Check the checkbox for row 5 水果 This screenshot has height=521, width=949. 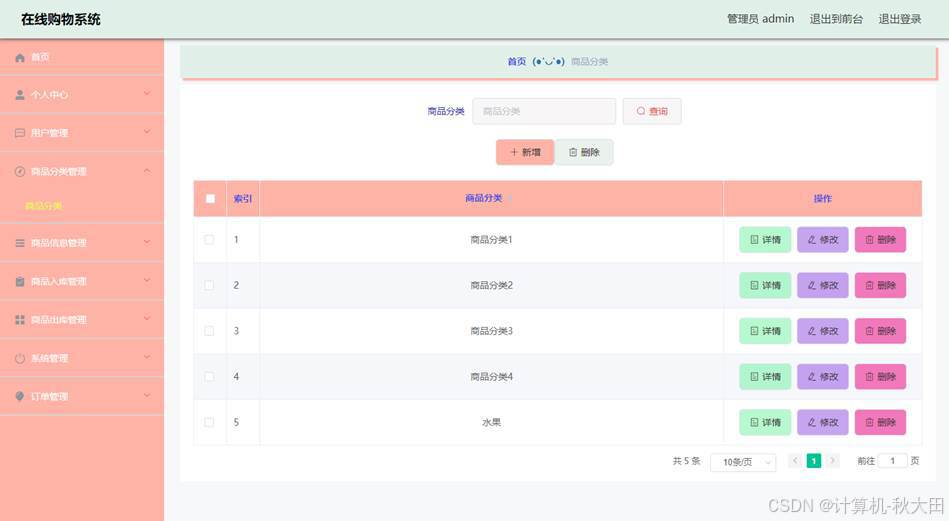(209, 422)
